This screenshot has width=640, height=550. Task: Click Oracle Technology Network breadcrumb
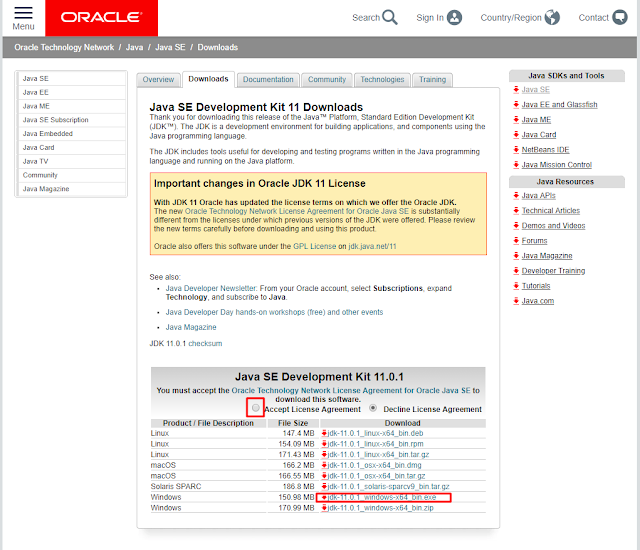(64, 47)
